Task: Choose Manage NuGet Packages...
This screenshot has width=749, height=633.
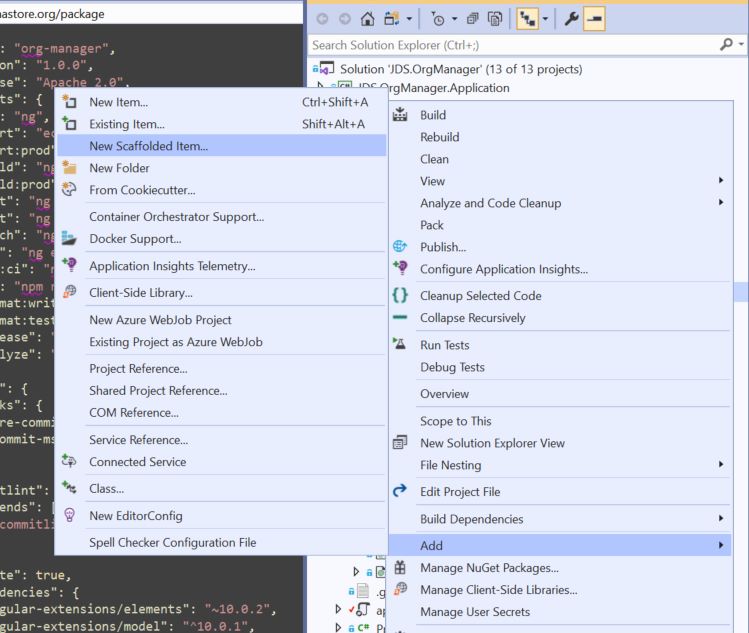Action: (x=560, y=568)
